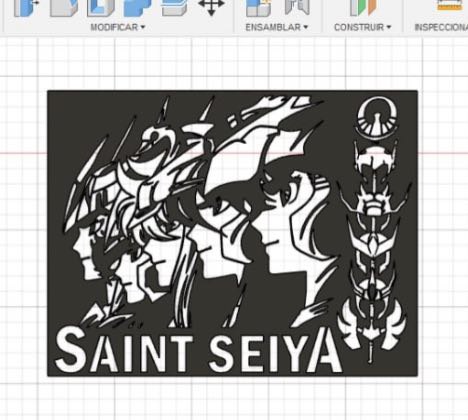Click the Offset Plane icon in Construir
Image resolution: width=468 pixels, height=420 pixels.
363,8
